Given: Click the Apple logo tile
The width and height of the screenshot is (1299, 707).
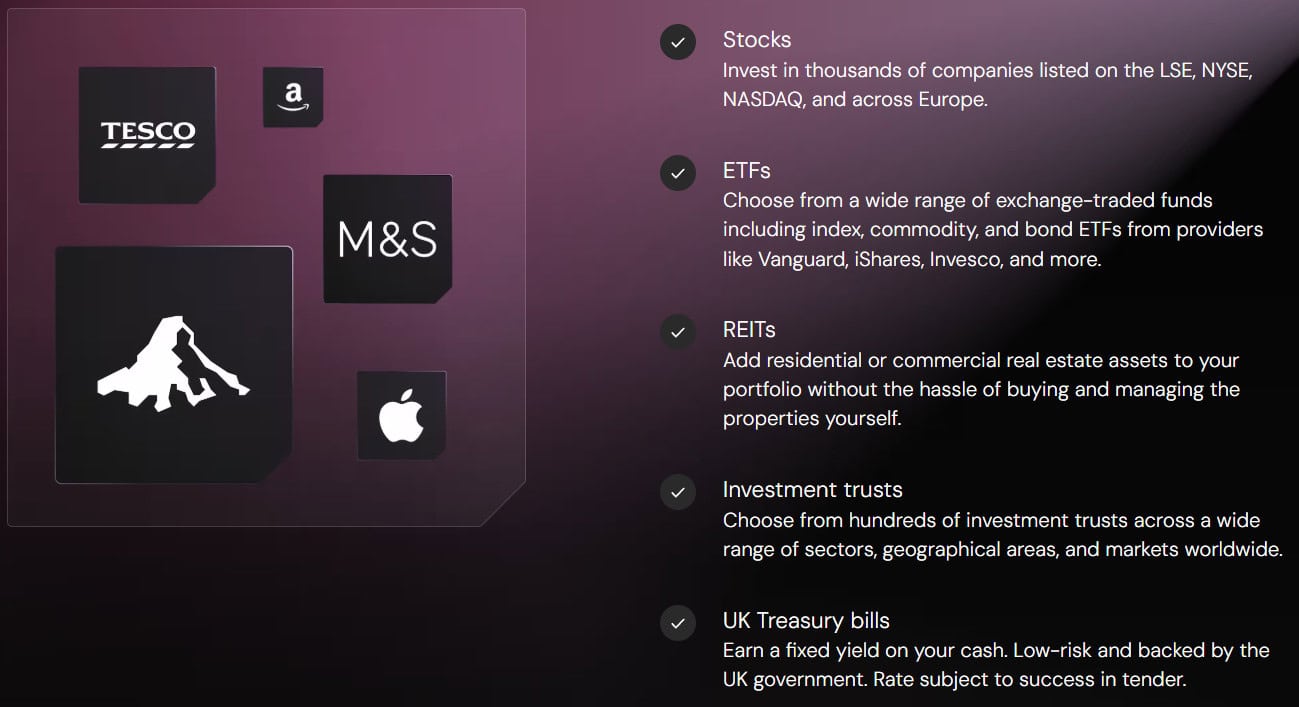Looking at the screenshot, I should [x=401, y=416].
